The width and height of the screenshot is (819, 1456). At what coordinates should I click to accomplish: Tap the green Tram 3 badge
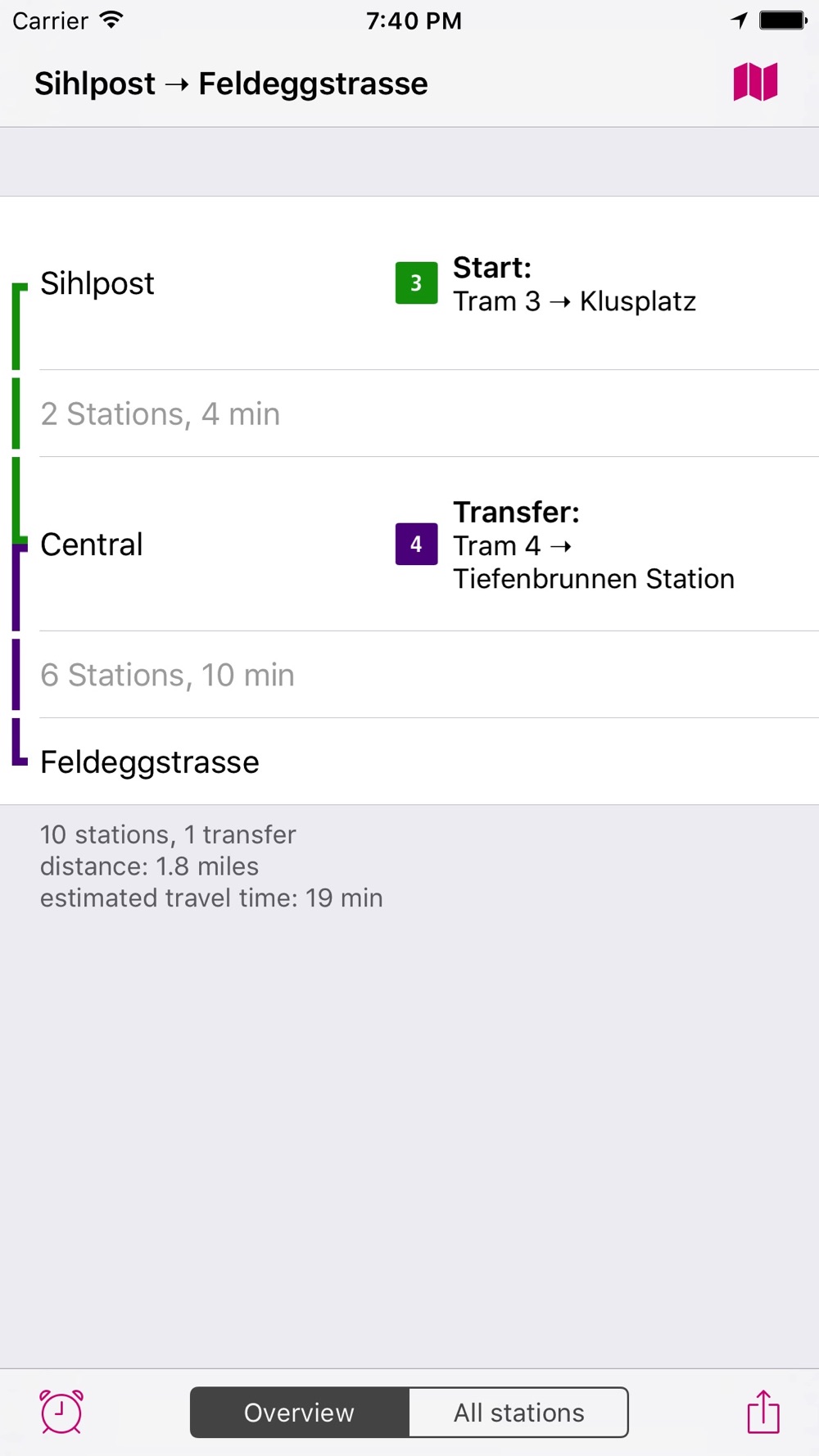(x=416, y=283)
